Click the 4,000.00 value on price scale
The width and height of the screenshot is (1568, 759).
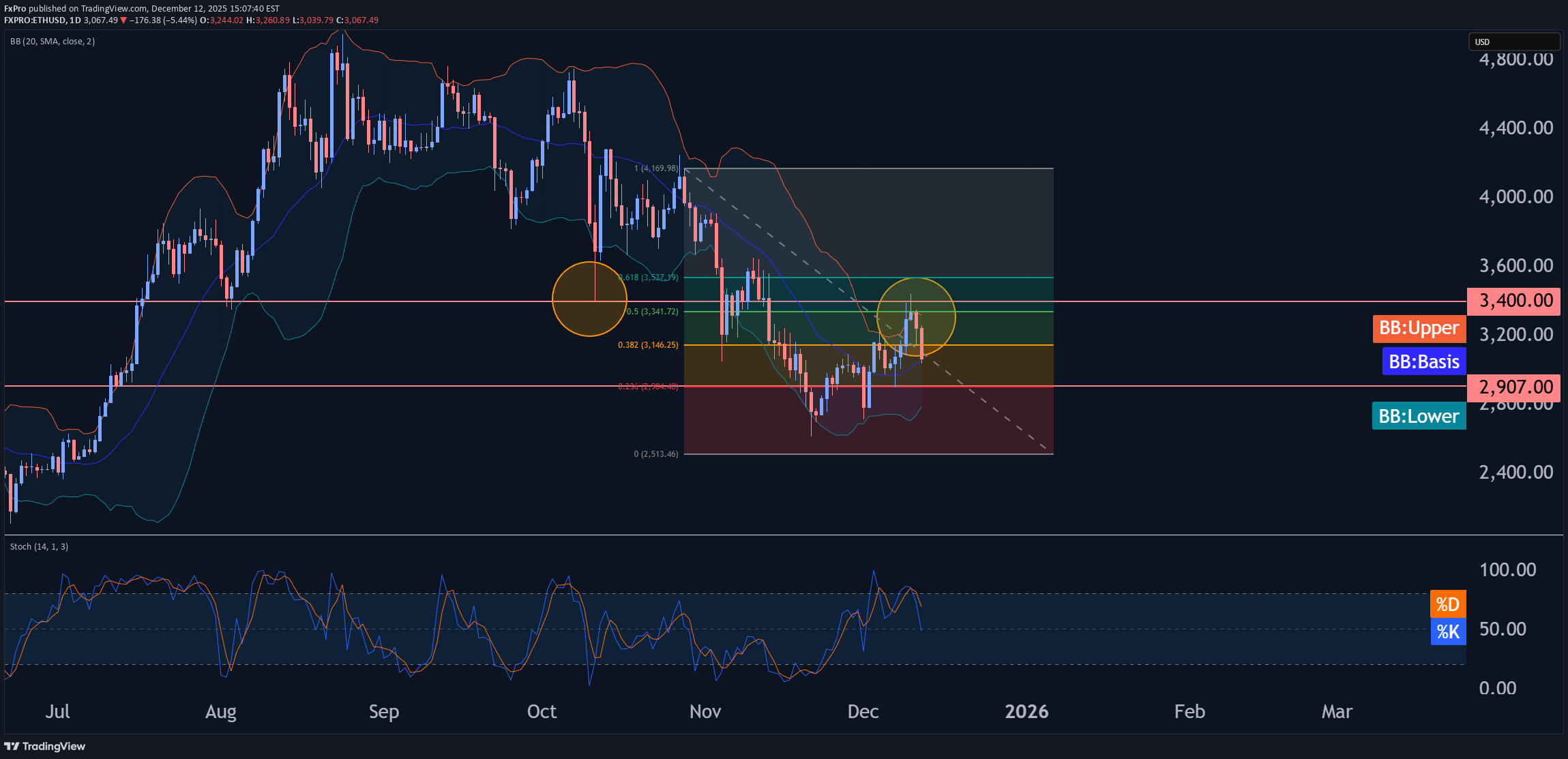coord(1515,197)
